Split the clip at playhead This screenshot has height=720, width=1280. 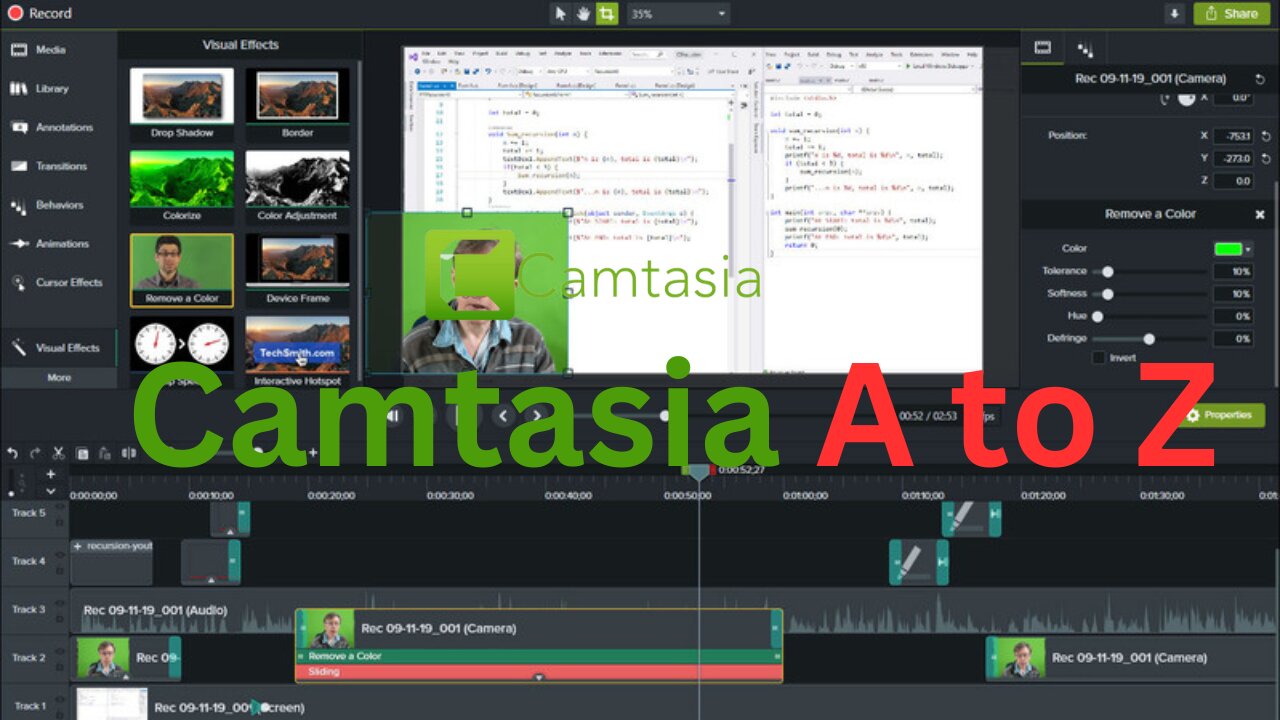tap(128, 453)
